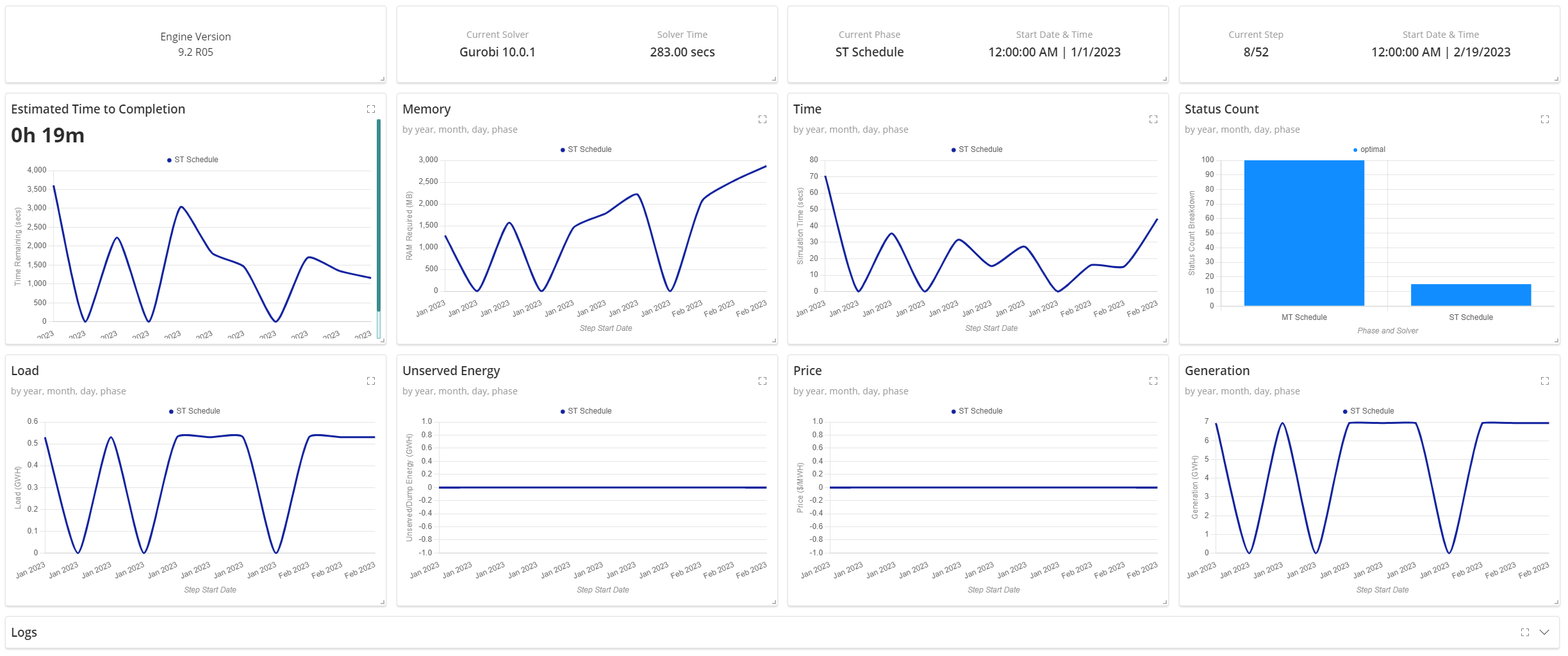Expand the Status Count panel to fullscreen
Image resolution: width=1568 pixels, height=656 pixels.
pyautogui.click(x=1544, y=119)
